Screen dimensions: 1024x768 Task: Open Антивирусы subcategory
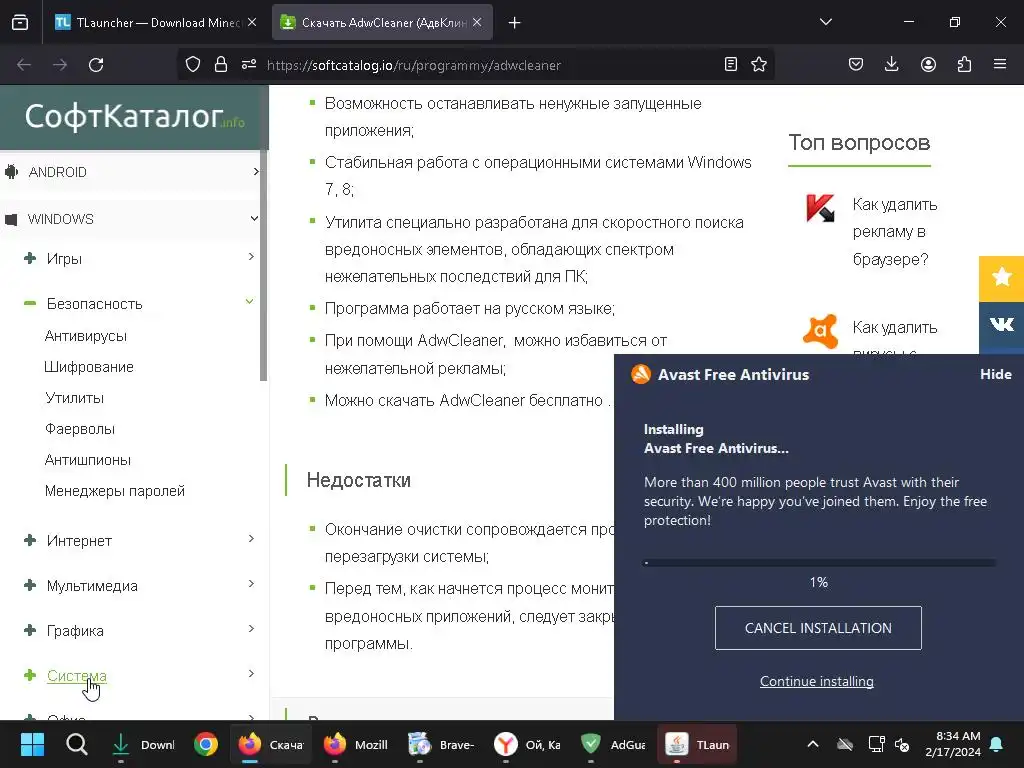pyautogui.click(x=86, y=336)
